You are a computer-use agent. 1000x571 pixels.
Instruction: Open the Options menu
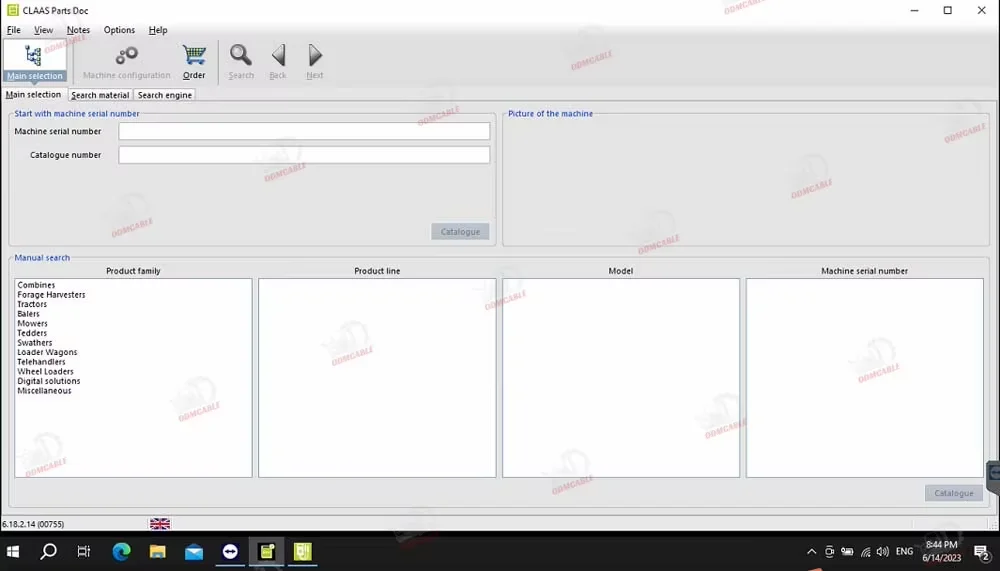pos(119,30)
